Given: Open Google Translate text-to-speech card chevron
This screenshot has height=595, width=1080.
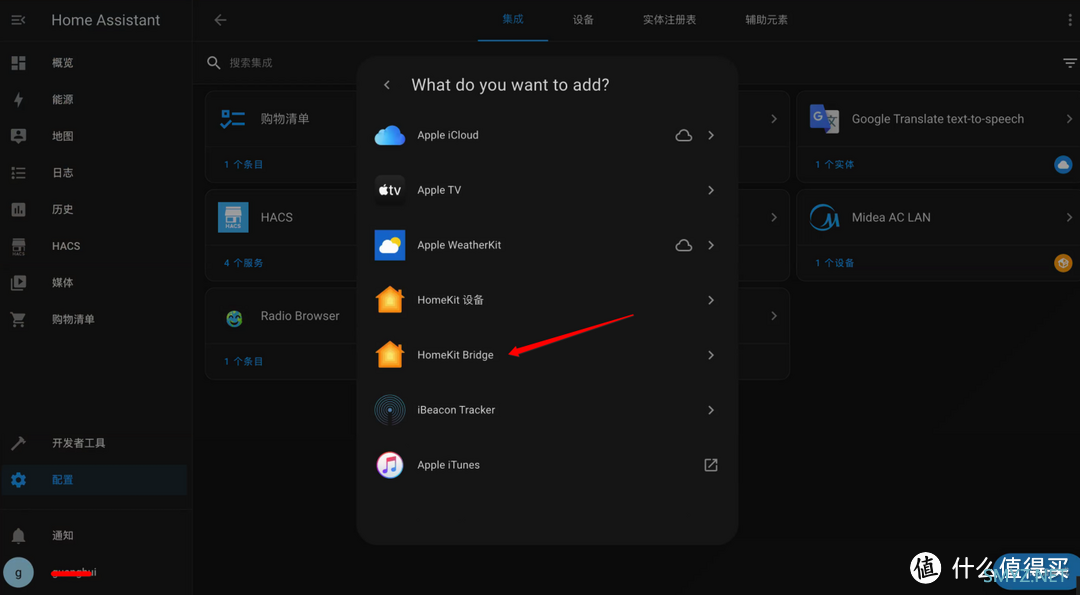Looking at the screenshot, I should 1069,118.
